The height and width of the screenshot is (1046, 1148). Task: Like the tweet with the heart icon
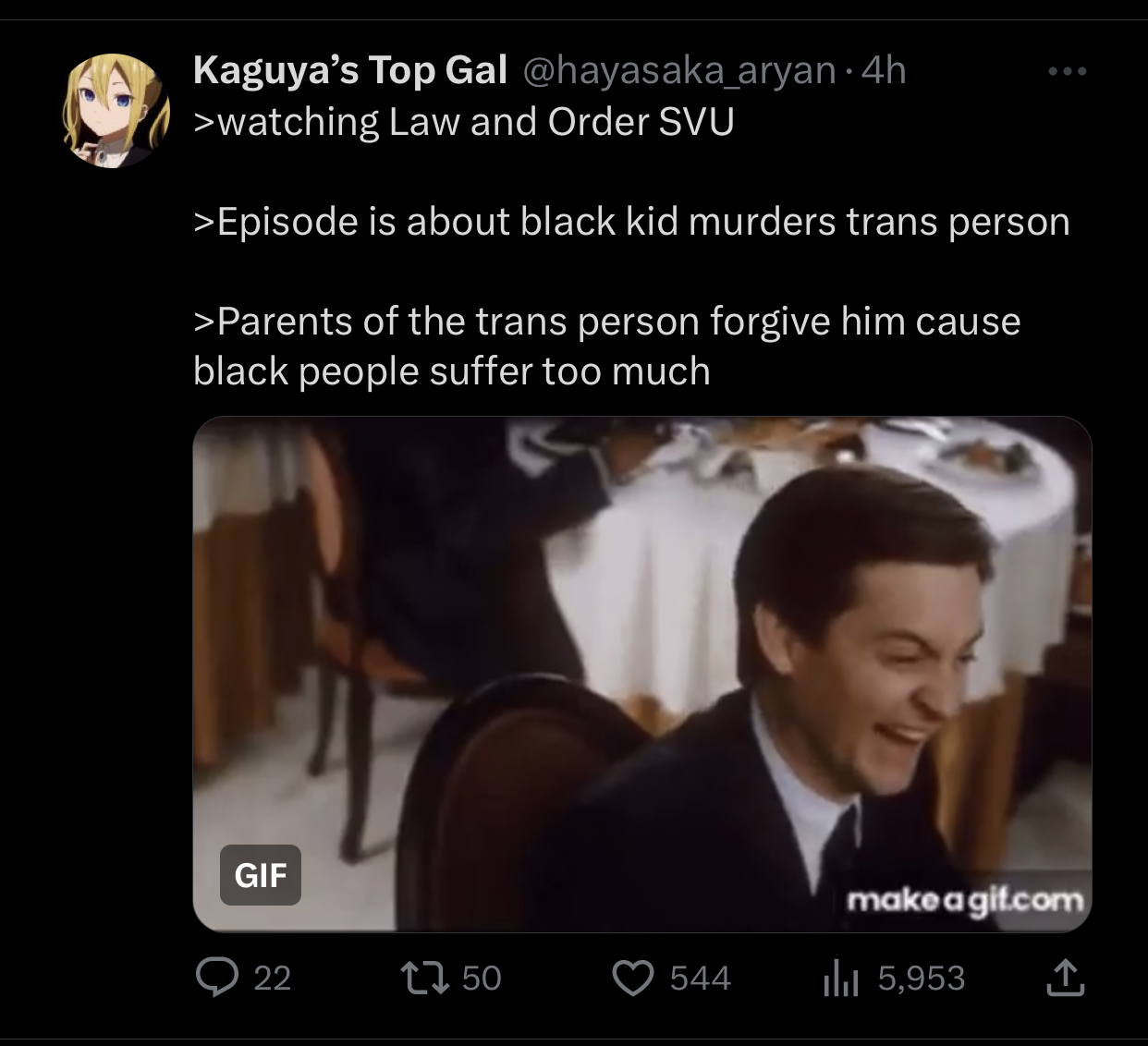coord(633,978)
